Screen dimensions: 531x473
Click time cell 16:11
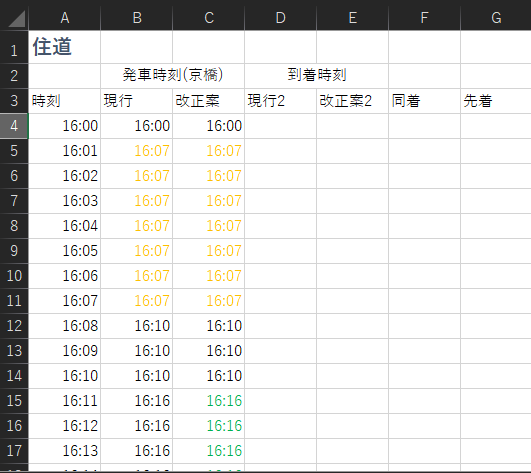pyautogui.click(x=65, y=401)
